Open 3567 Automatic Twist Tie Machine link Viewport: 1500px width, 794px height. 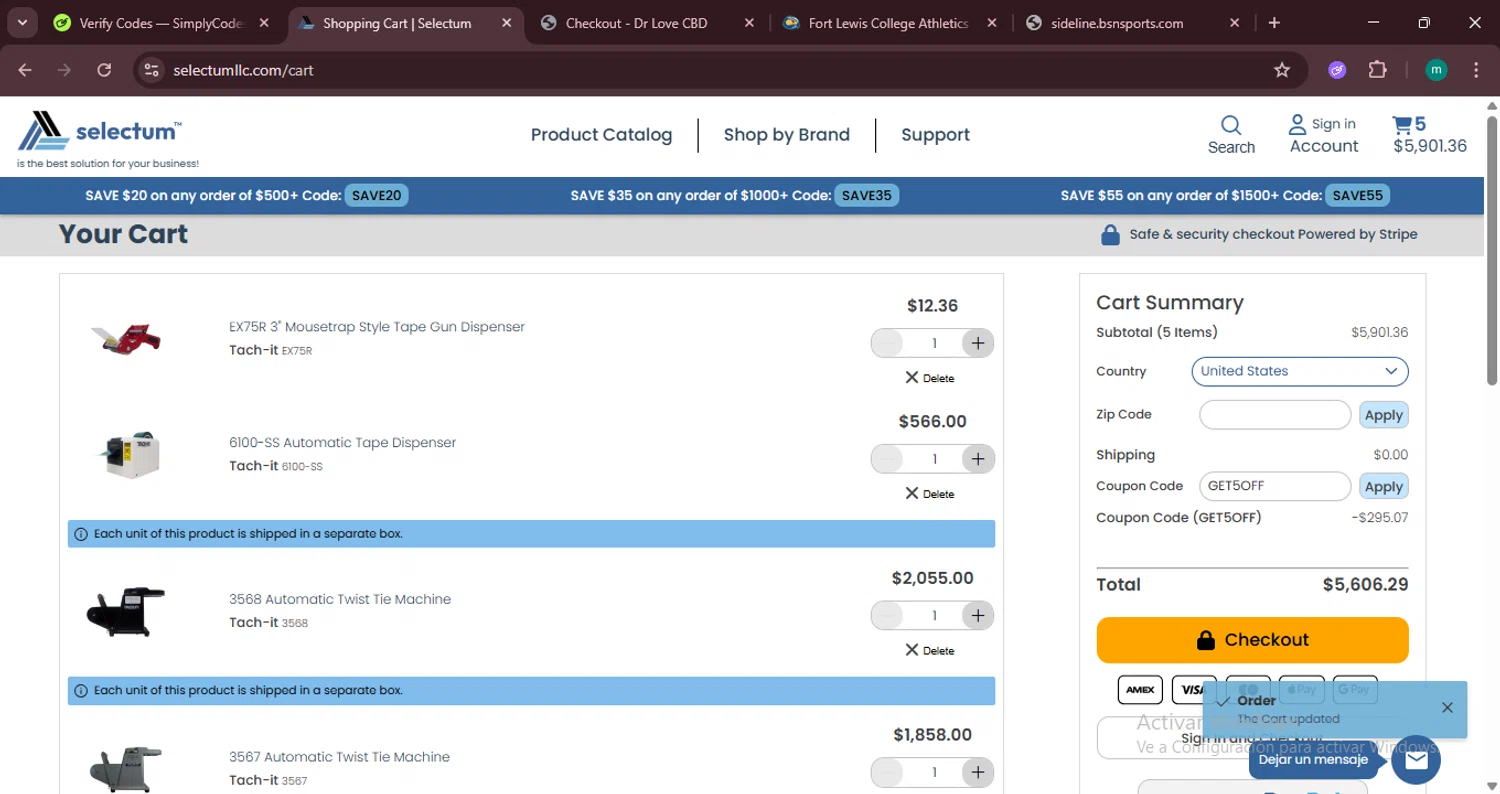click(x=339, y=757)
